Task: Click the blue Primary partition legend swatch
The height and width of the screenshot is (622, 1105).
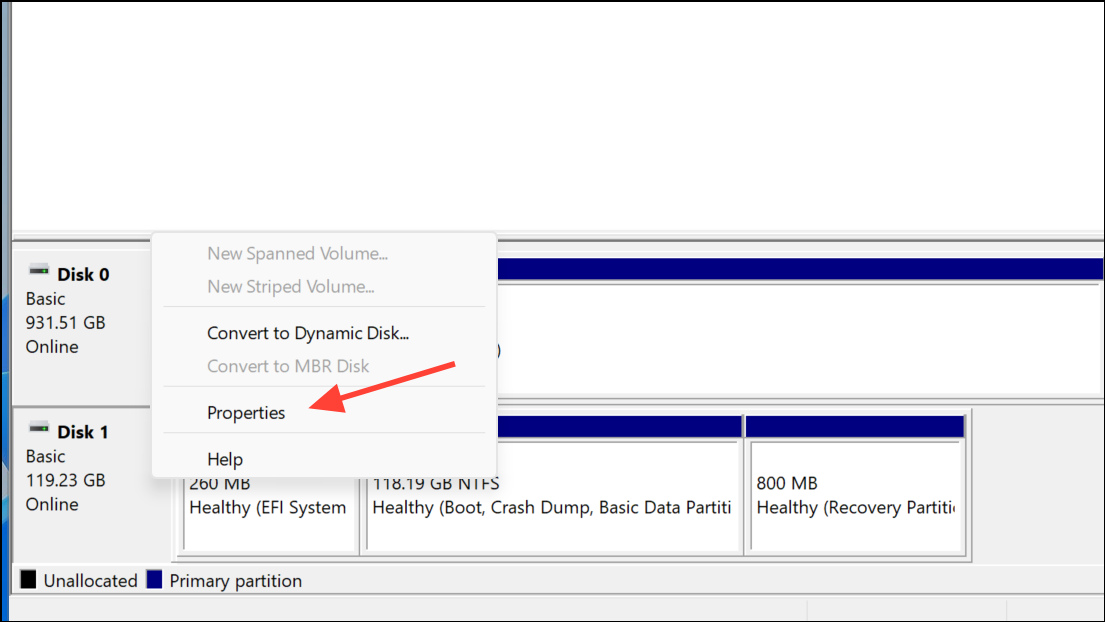Action: pyautogui.click(x=155, y=580)
